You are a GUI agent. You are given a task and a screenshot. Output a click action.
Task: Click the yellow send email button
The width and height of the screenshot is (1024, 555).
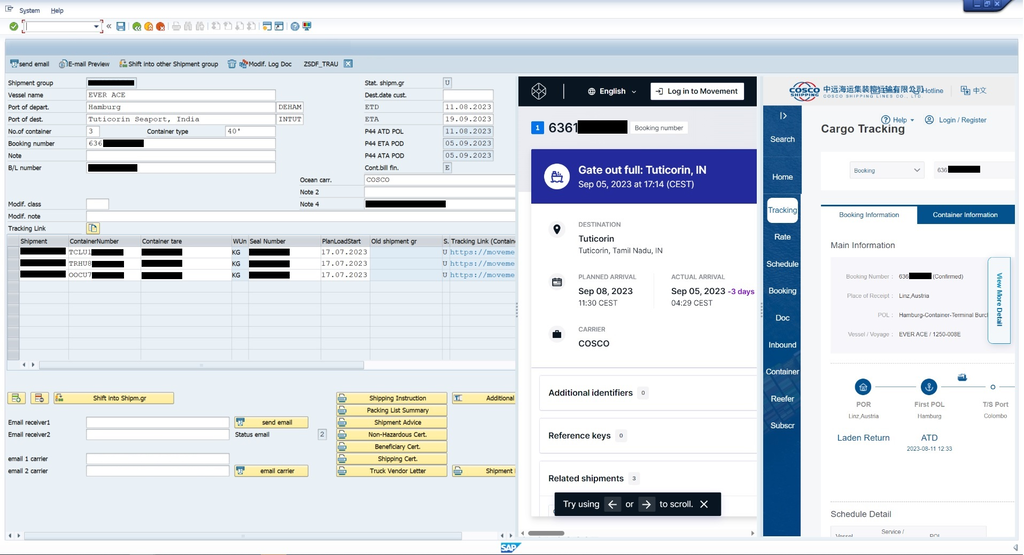tap(271, 422)
